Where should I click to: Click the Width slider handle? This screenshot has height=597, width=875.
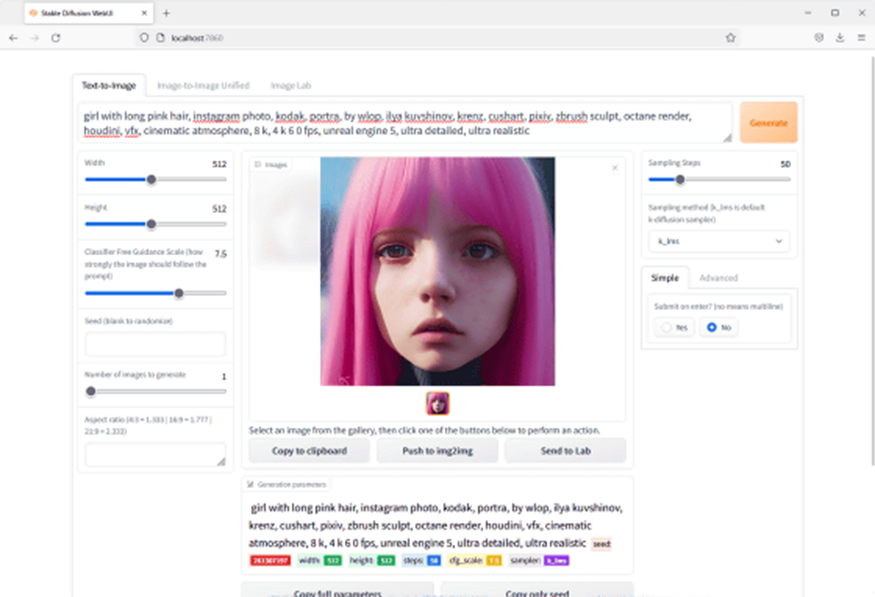pos(151,180)
